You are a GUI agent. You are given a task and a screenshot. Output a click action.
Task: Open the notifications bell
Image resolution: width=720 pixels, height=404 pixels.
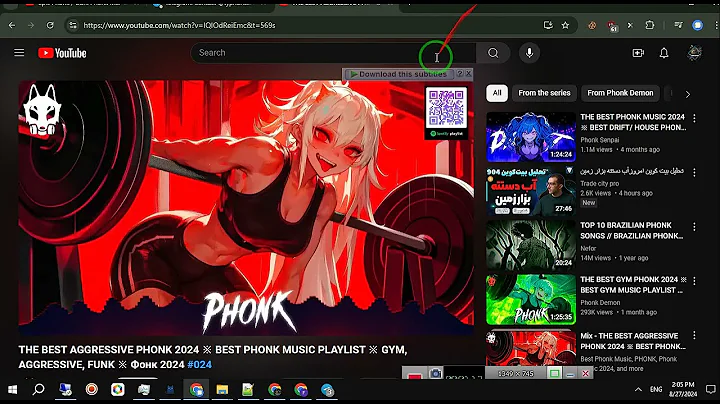(x=664, y=53)
